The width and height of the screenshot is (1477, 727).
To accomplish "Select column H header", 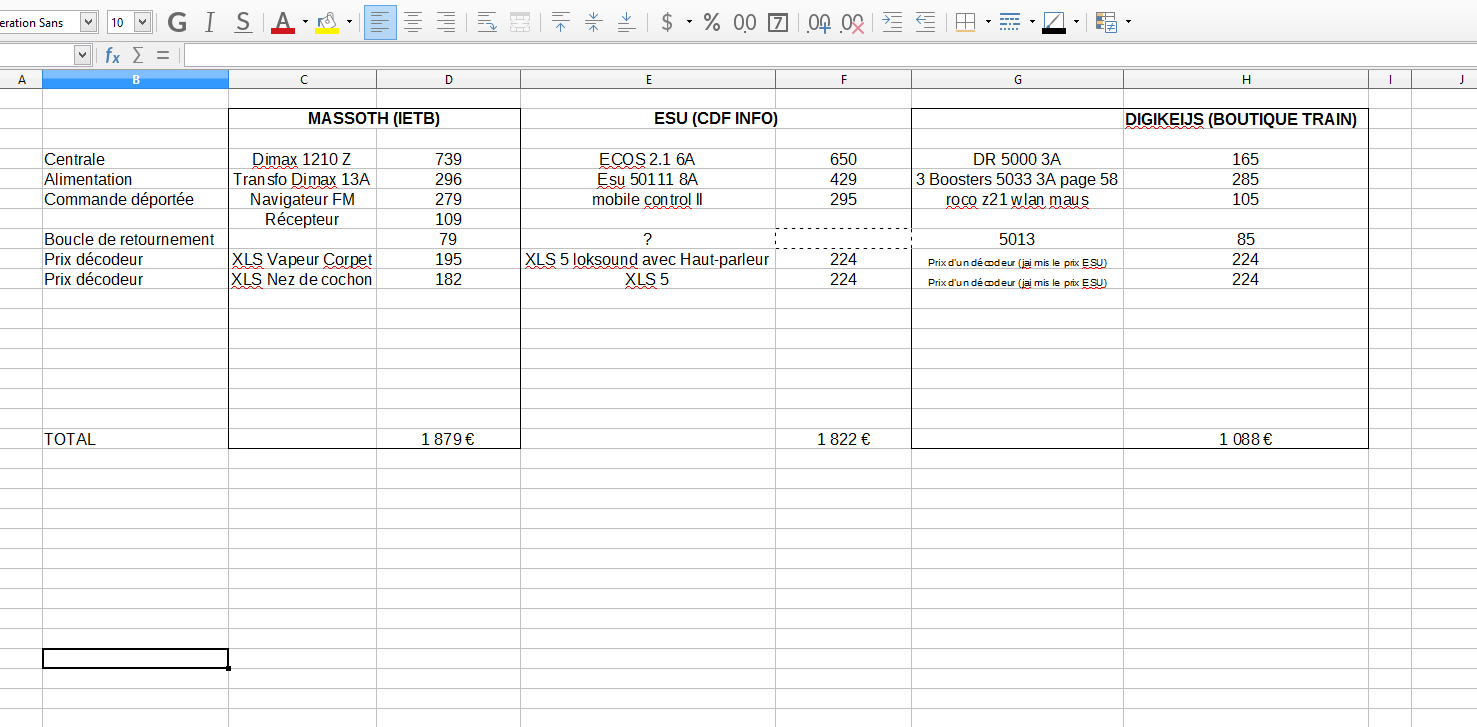I will 1246,79.
